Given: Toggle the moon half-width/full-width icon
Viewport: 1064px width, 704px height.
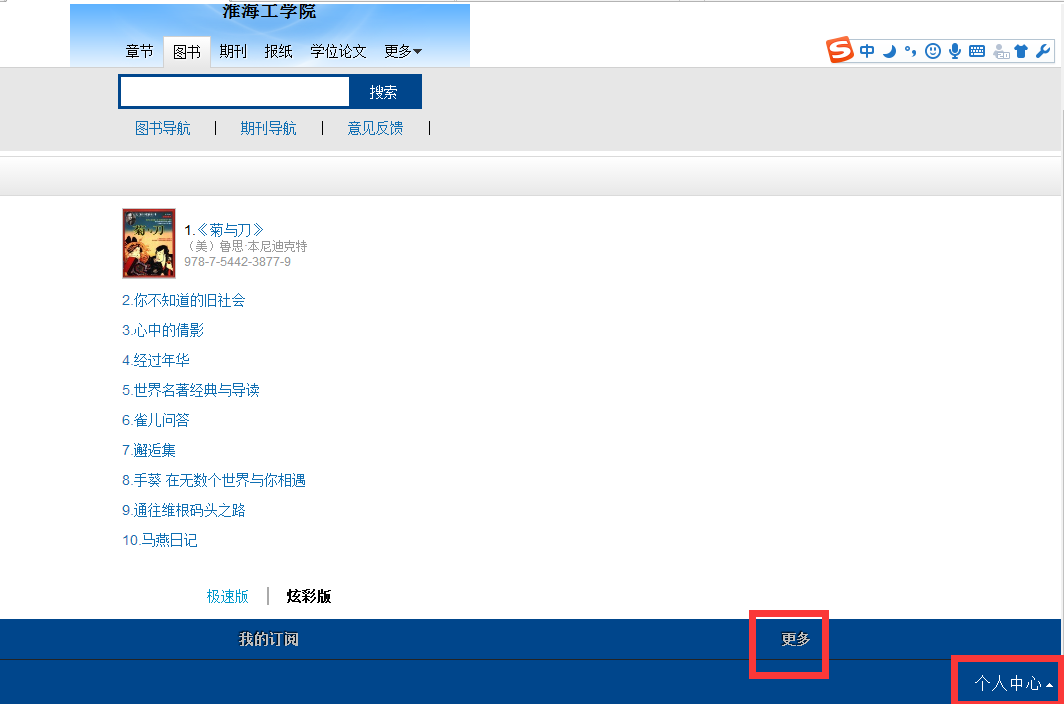Looking at the screenshot, I should 889,51.
